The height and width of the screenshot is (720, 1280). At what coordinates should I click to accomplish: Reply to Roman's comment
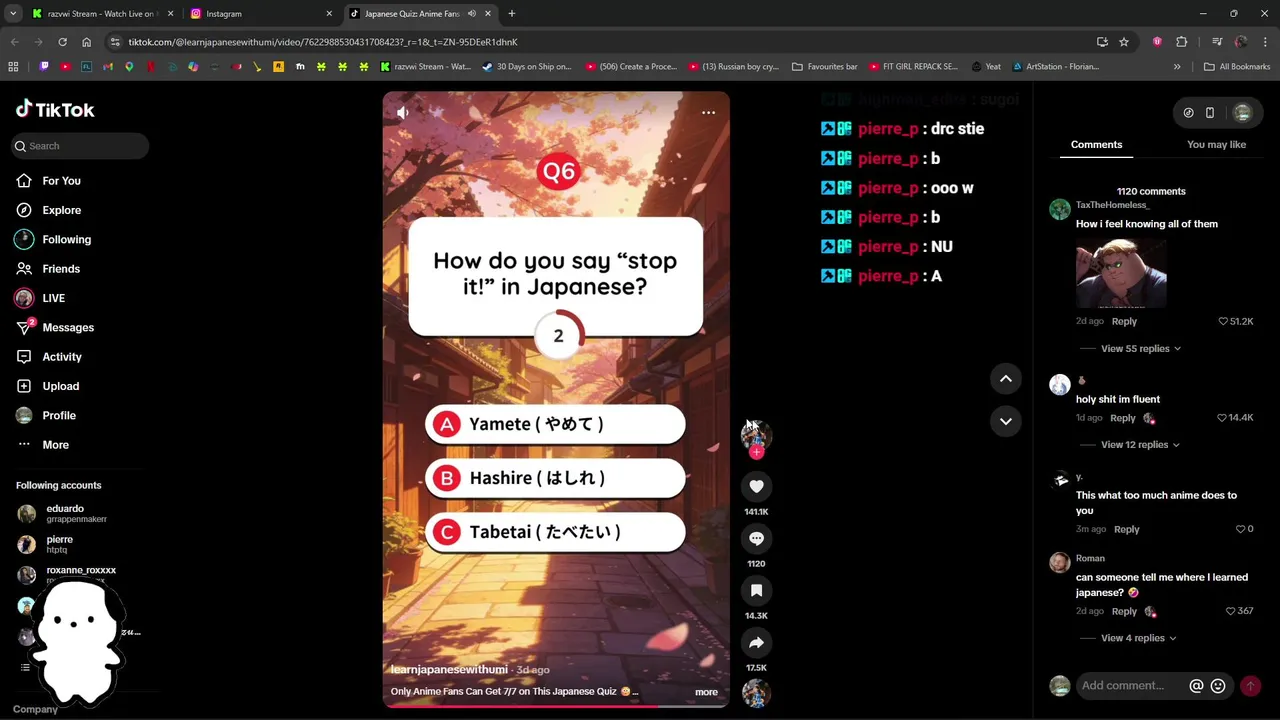1124,611
